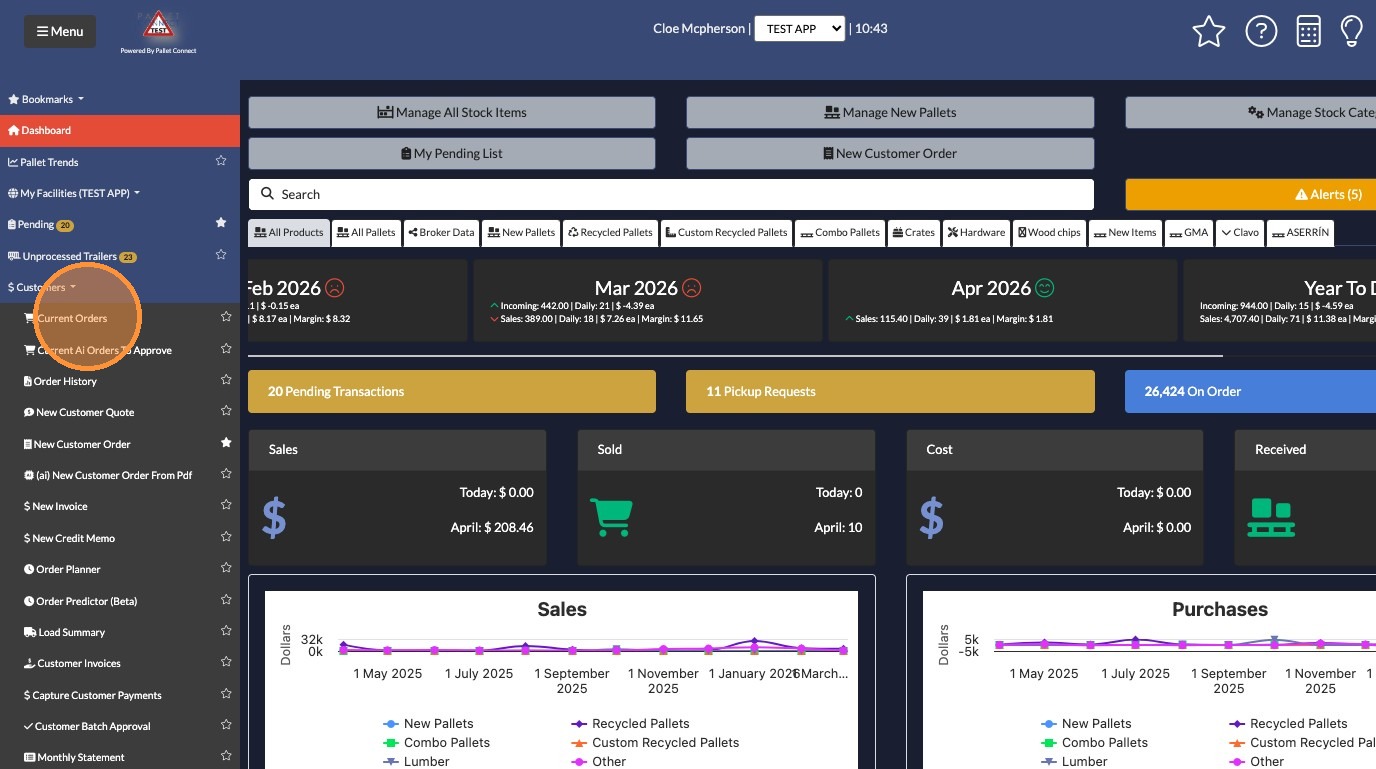
Task: Open the help question mark icon
Action: click(x=1261, y=31)
